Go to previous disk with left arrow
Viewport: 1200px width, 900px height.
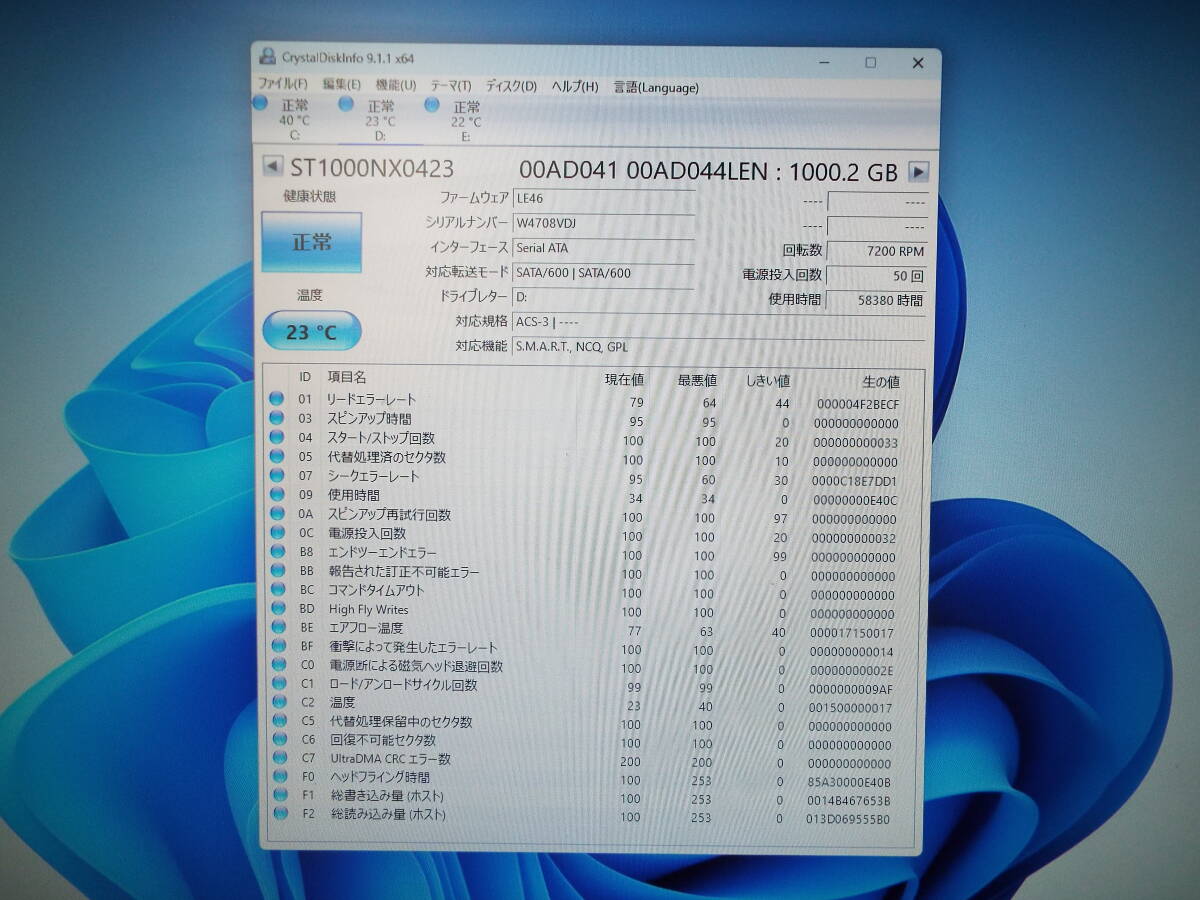[x=271, y=167]
